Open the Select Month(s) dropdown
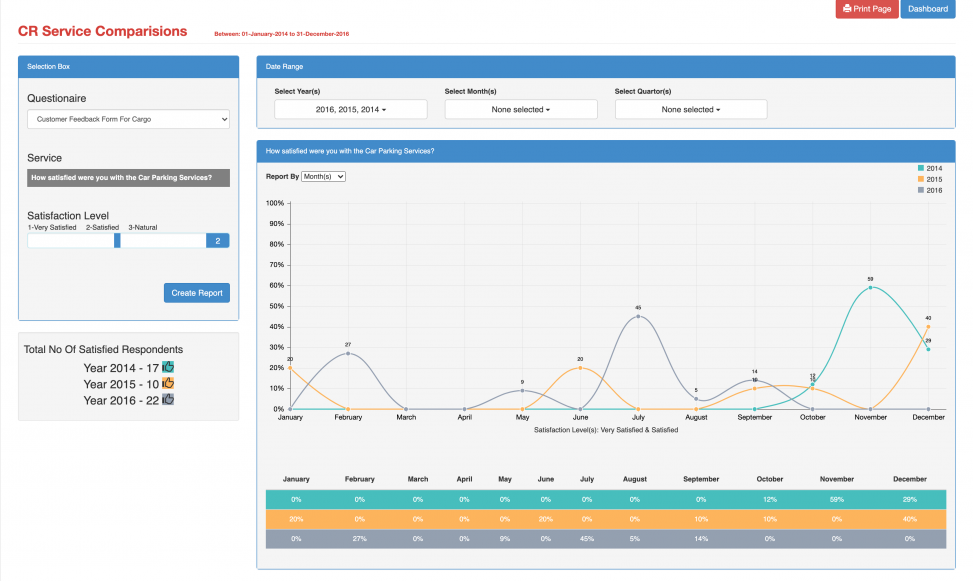 (x=521, y=109)
